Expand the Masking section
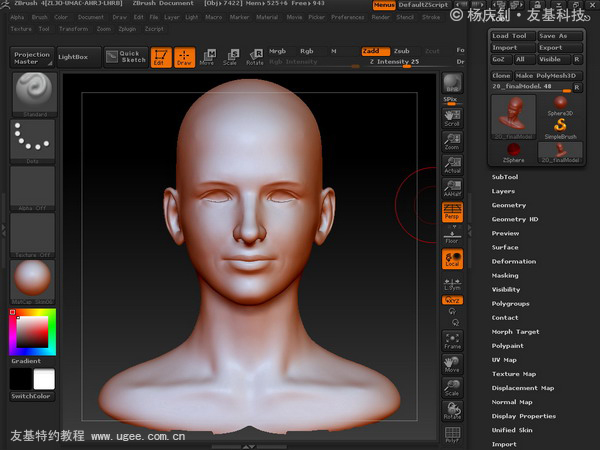This screenshot has height=450, width=600. [505, 276]
